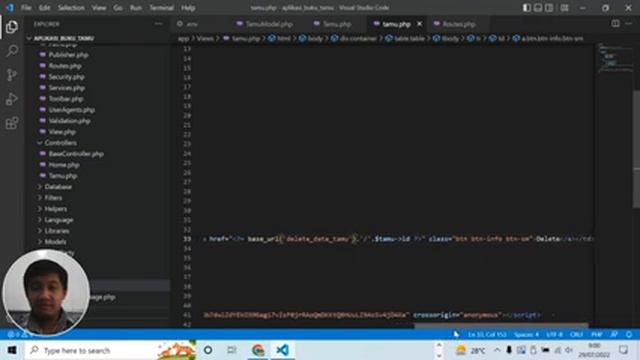Open the Source Control view

pyautogui.click(x=12, y=75)
